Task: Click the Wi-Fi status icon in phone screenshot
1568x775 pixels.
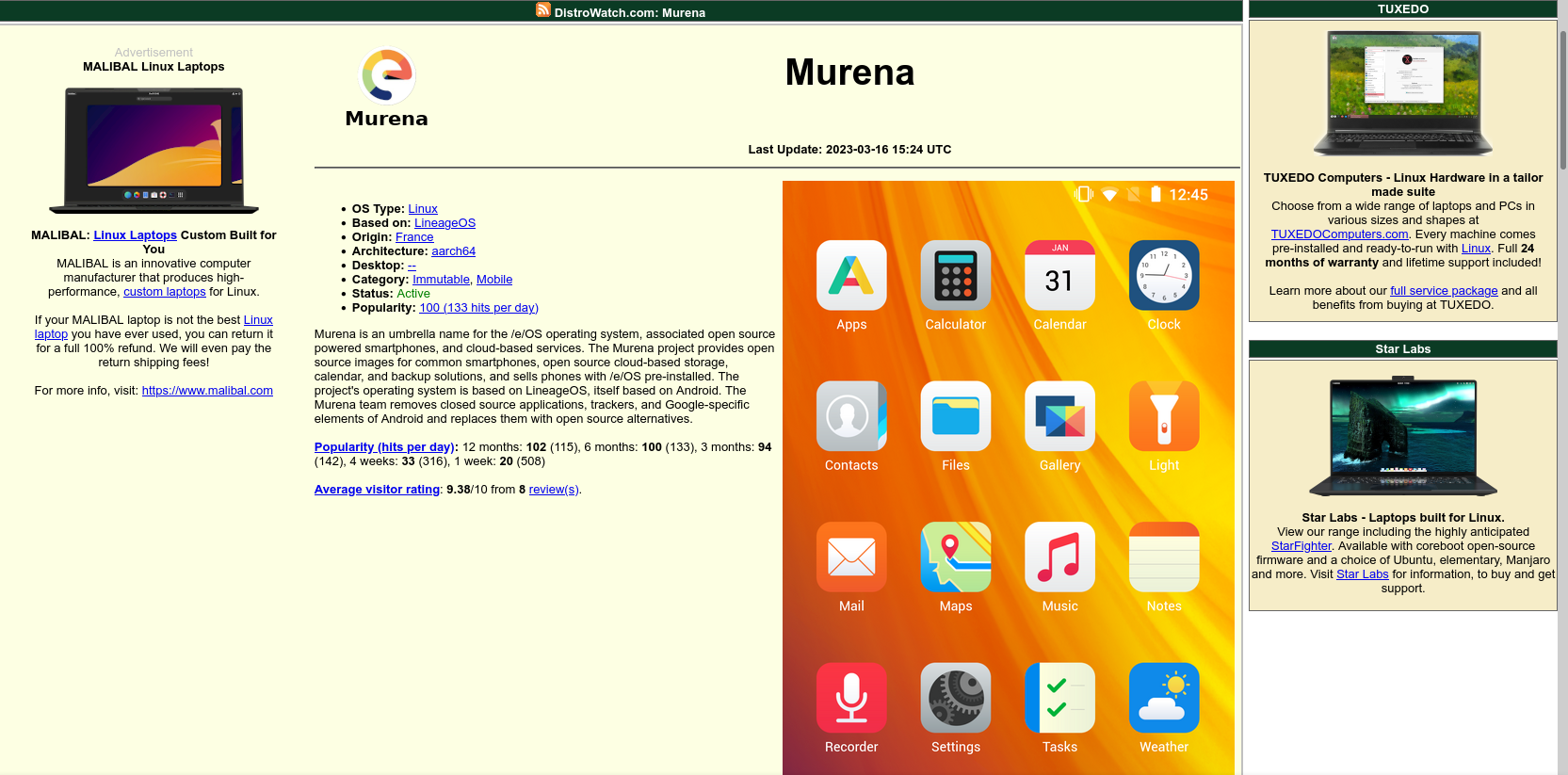Action: (x=1109, y=195)
